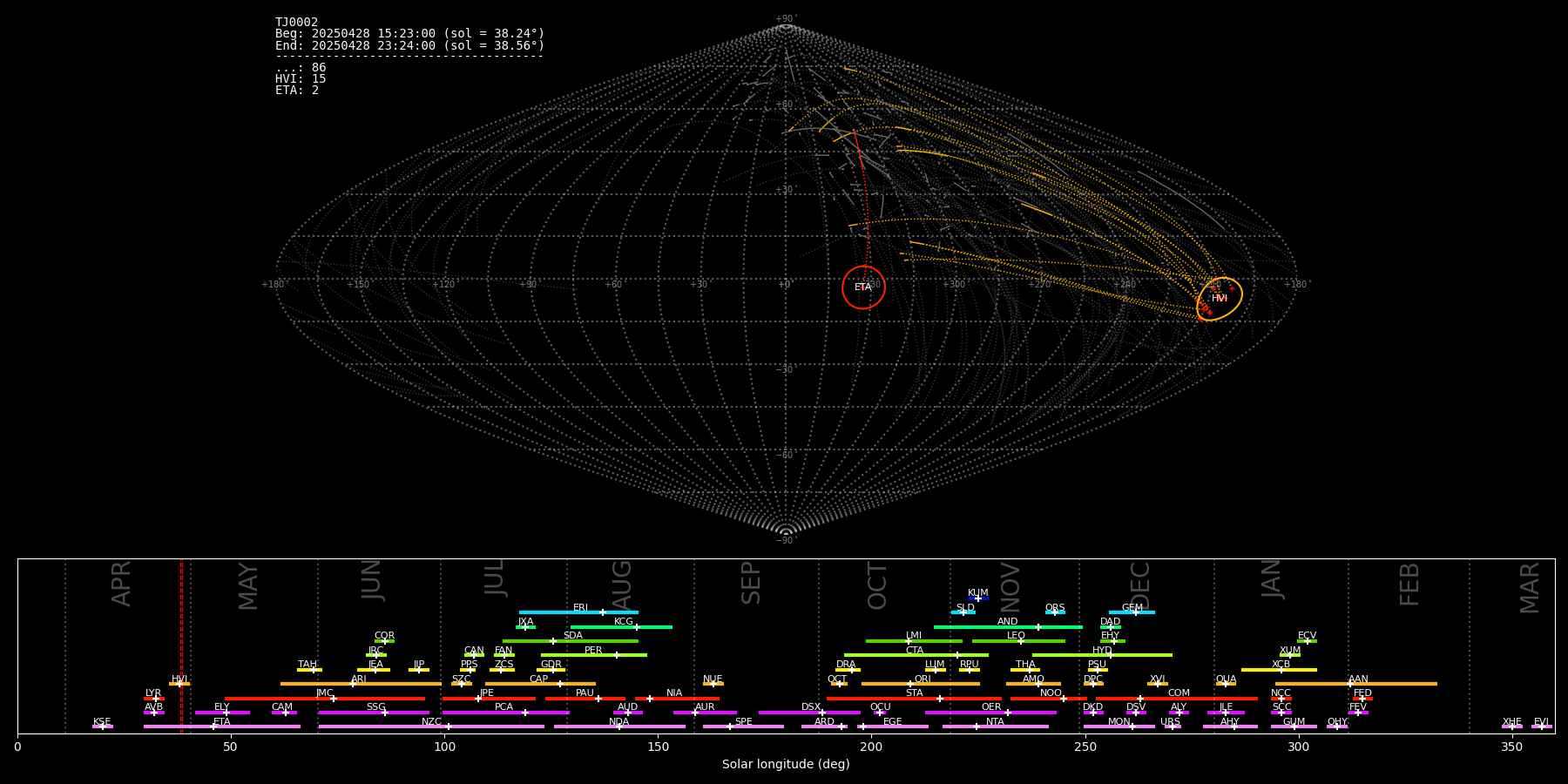Click the DEC month label in the timeline
This screenshot has height=784, width=1568.
pyautogui.click(x=1140, y=586)
